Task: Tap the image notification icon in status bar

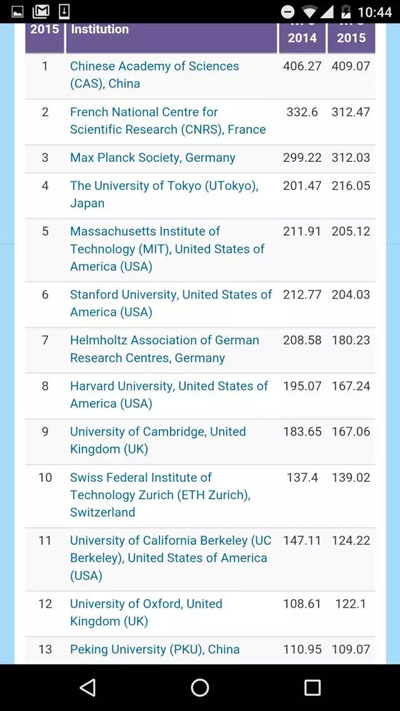Action: pos(18,11)
